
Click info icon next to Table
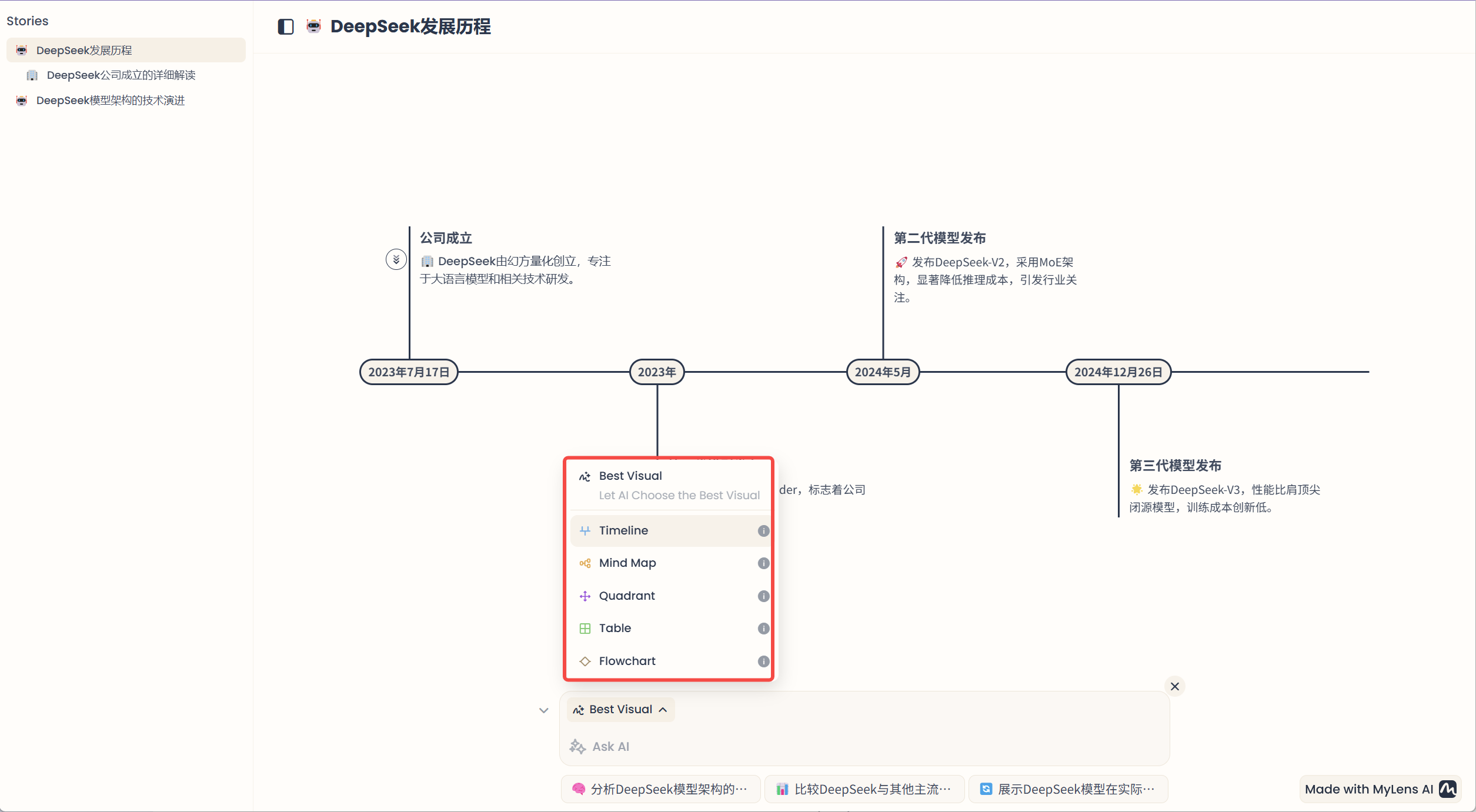click(x=763, y=629)
